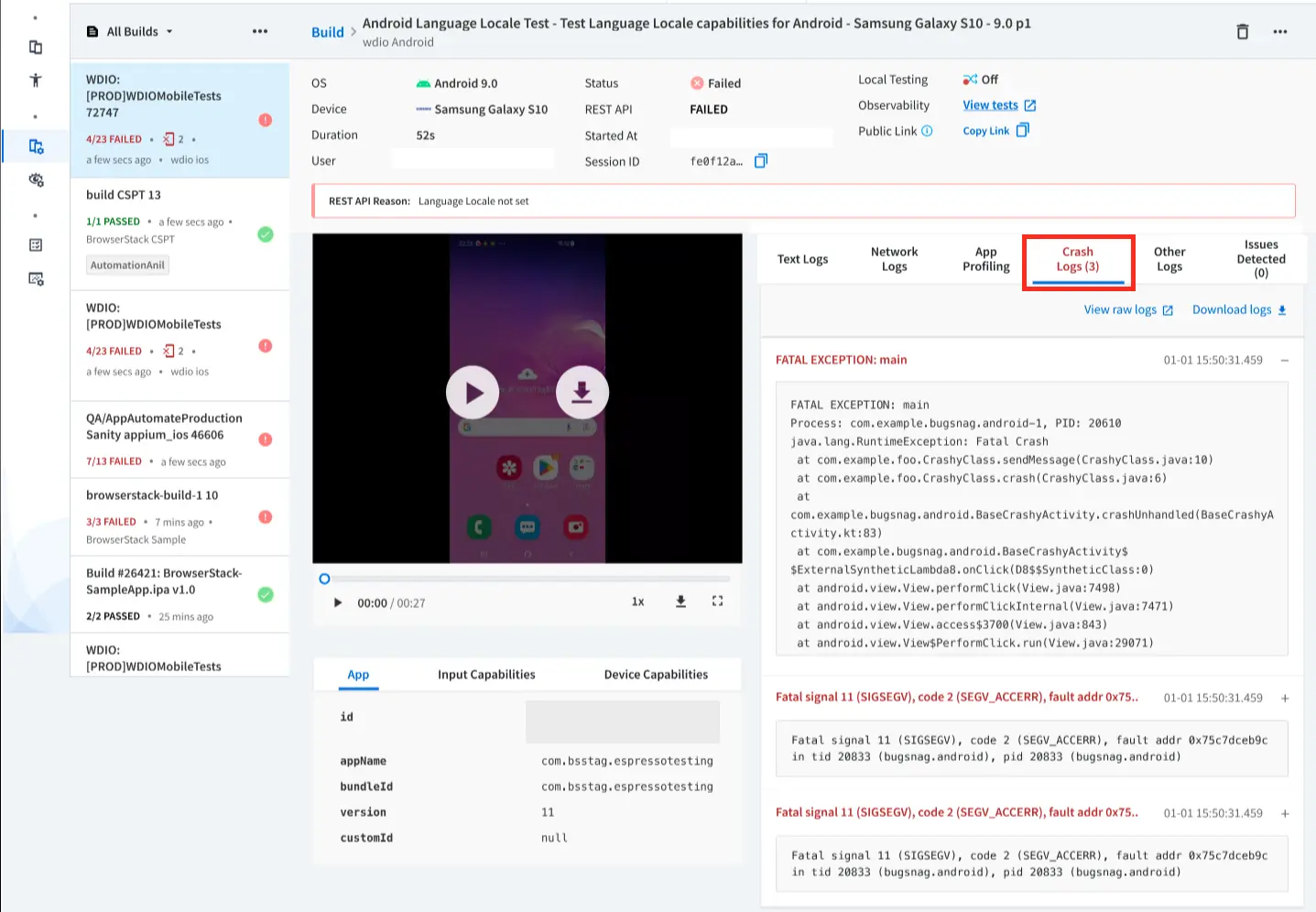The height and width of the screenshot is (912, 1316).
Task: Open the Input Capabilities tab
Action: (x=486, y=675)
